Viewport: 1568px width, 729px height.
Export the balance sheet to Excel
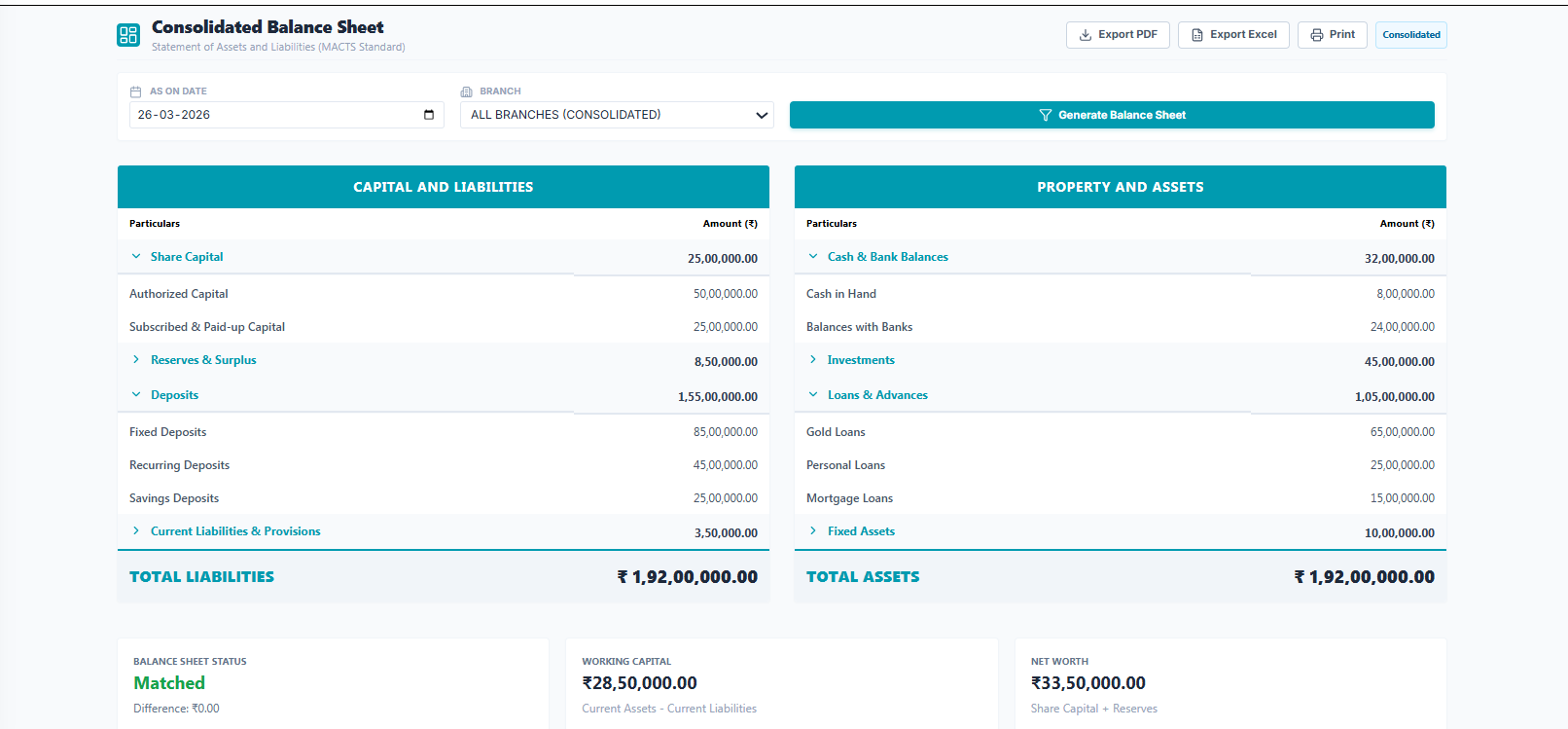click(x=1233, y=35)
